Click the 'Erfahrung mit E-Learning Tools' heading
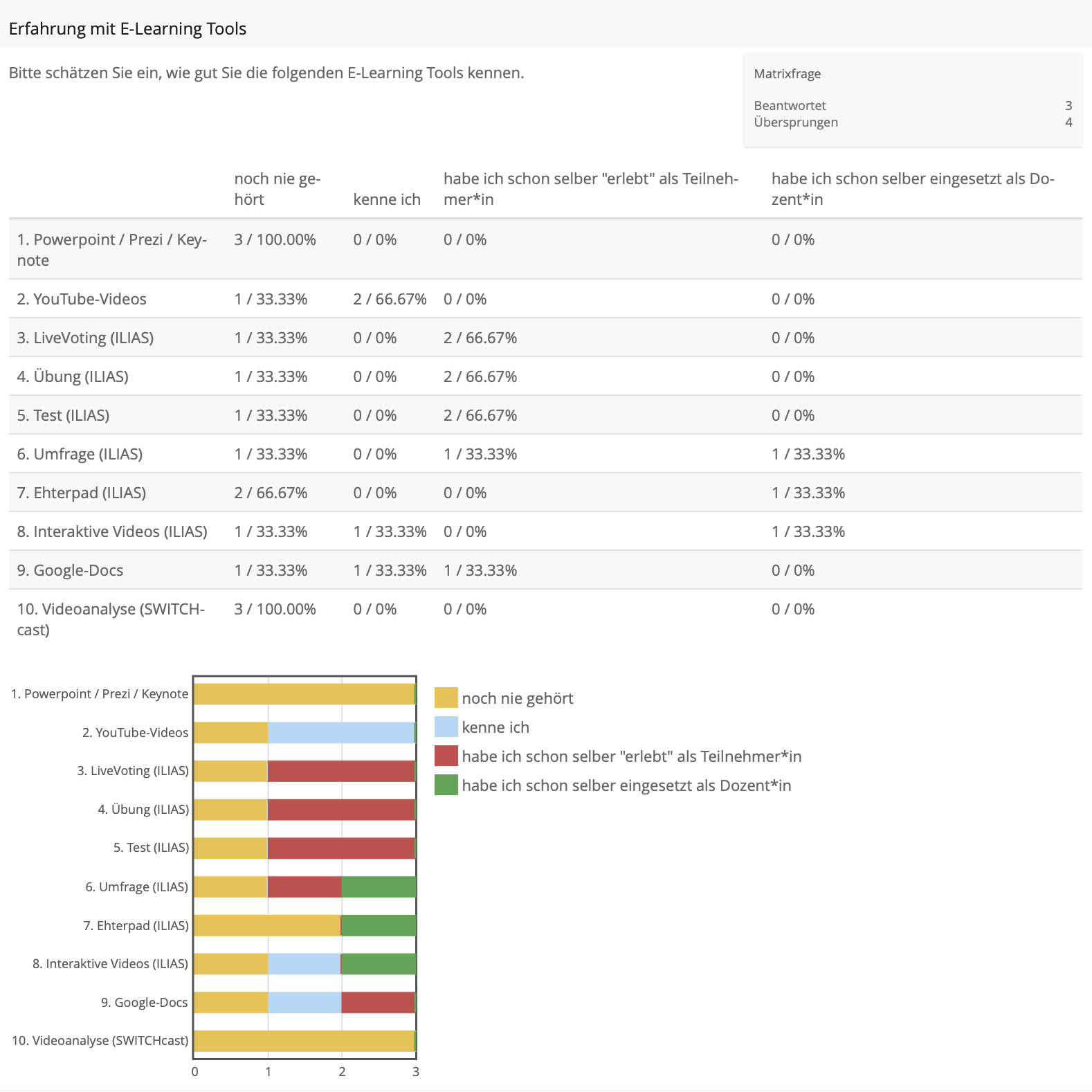 pos(127,28)
